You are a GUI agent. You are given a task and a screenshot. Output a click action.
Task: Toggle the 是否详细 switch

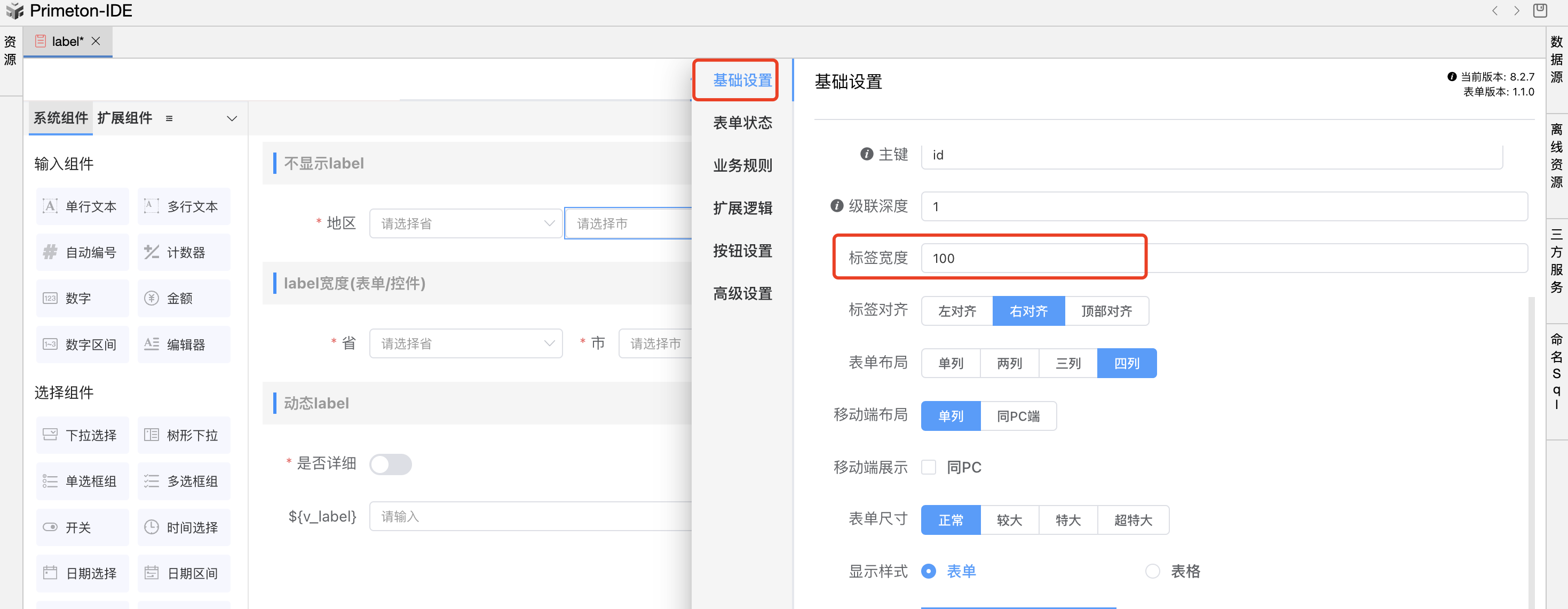391,464
